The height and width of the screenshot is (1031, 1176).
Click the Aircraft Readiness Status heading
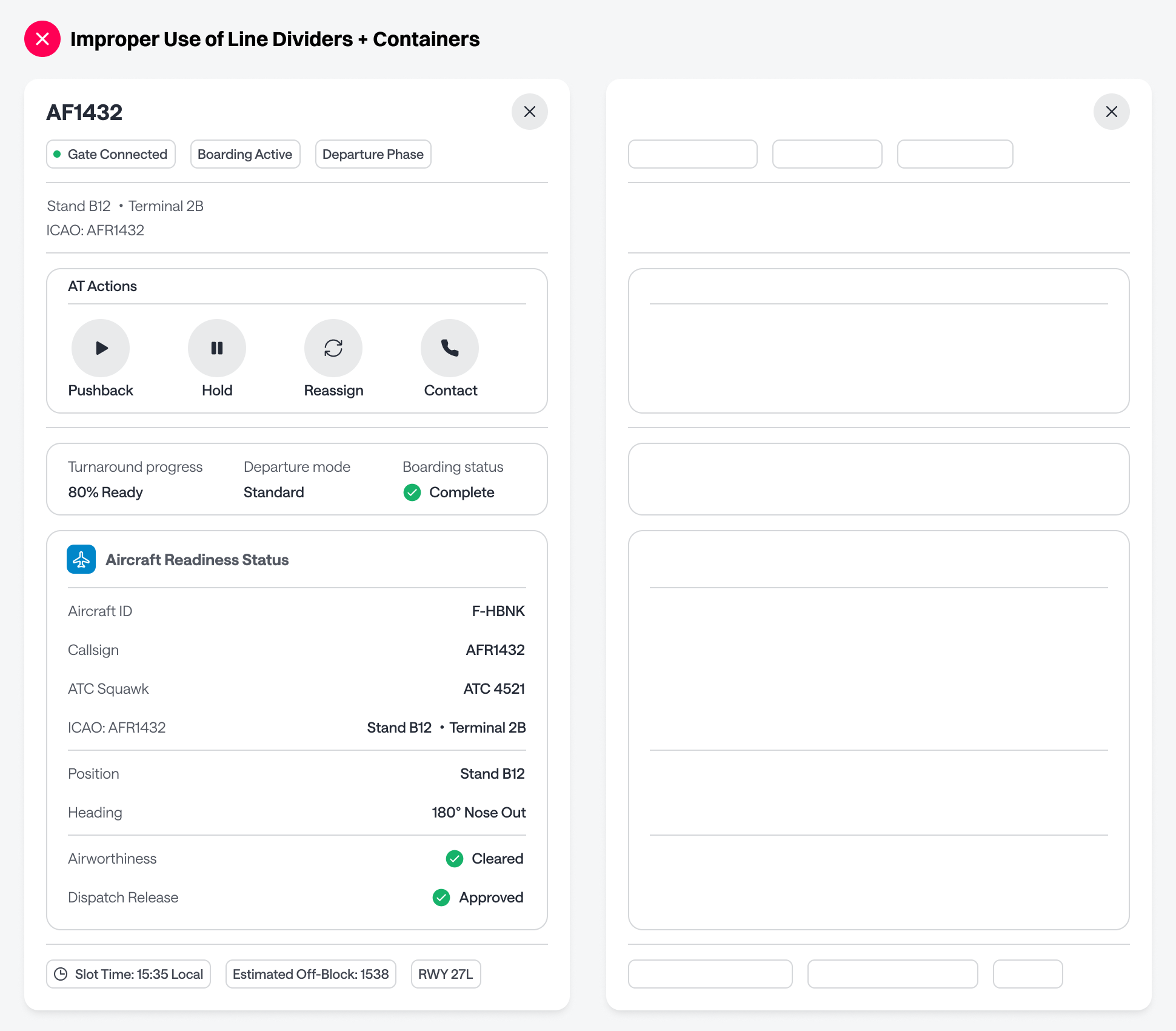197,560
